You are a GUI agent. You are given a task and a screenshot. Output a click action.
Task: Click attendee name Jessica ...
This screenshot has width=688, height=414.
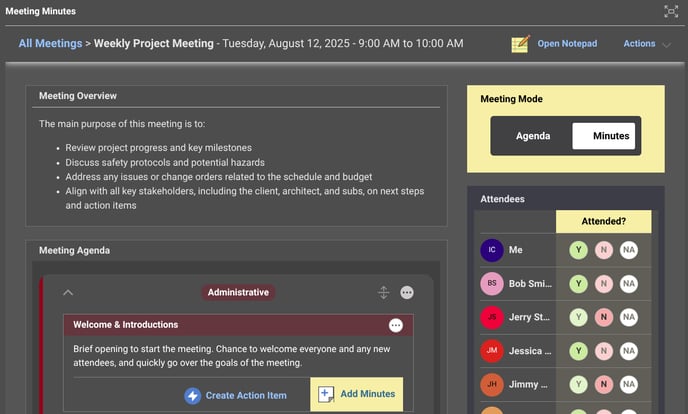tap(530, 351)
